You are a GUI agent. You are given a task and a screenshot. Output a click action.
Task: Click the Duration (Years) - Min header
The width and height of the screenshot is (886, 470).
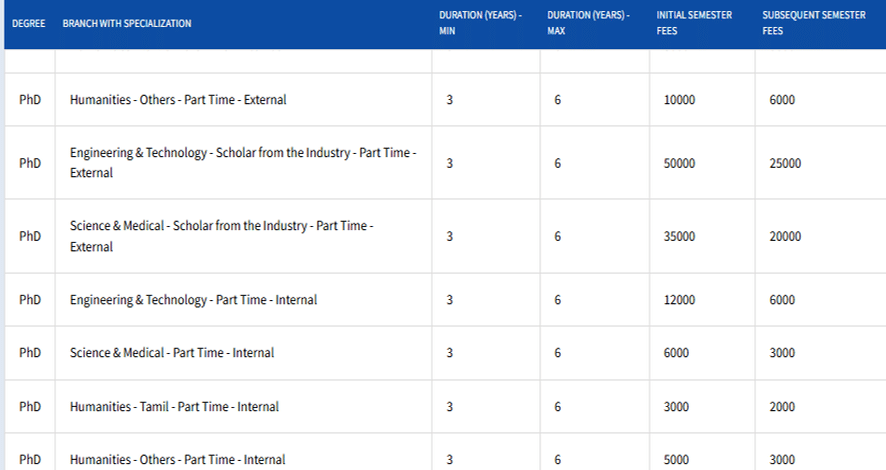point(480,23)
